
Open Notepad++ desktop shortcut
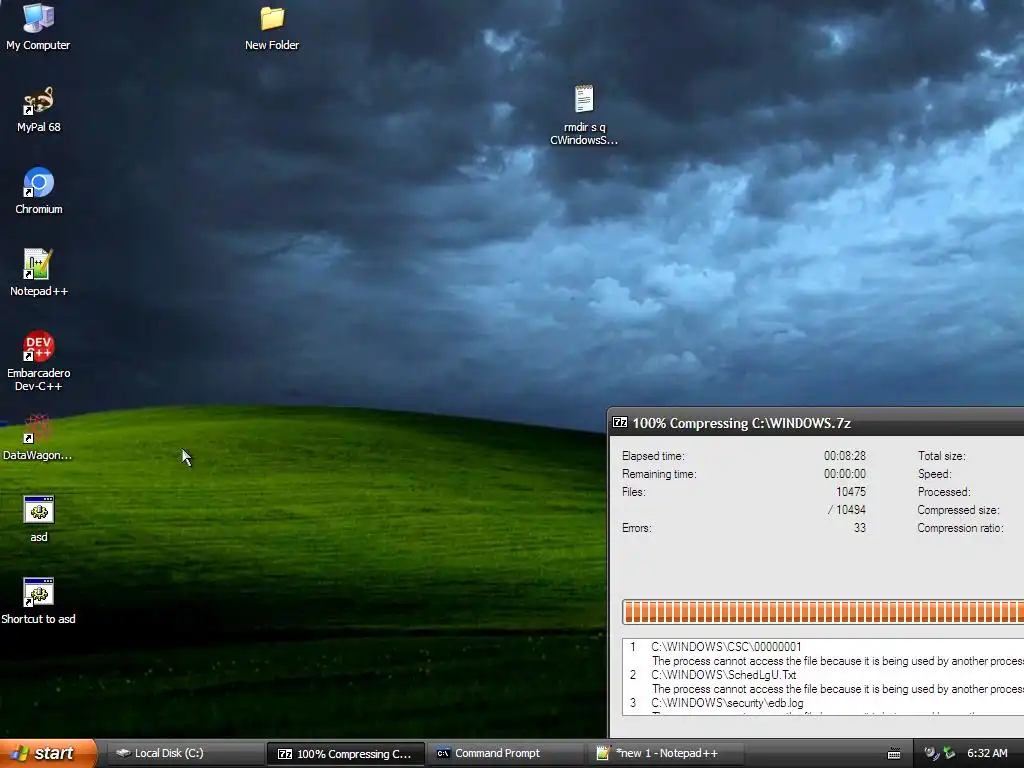click(39, 273)
